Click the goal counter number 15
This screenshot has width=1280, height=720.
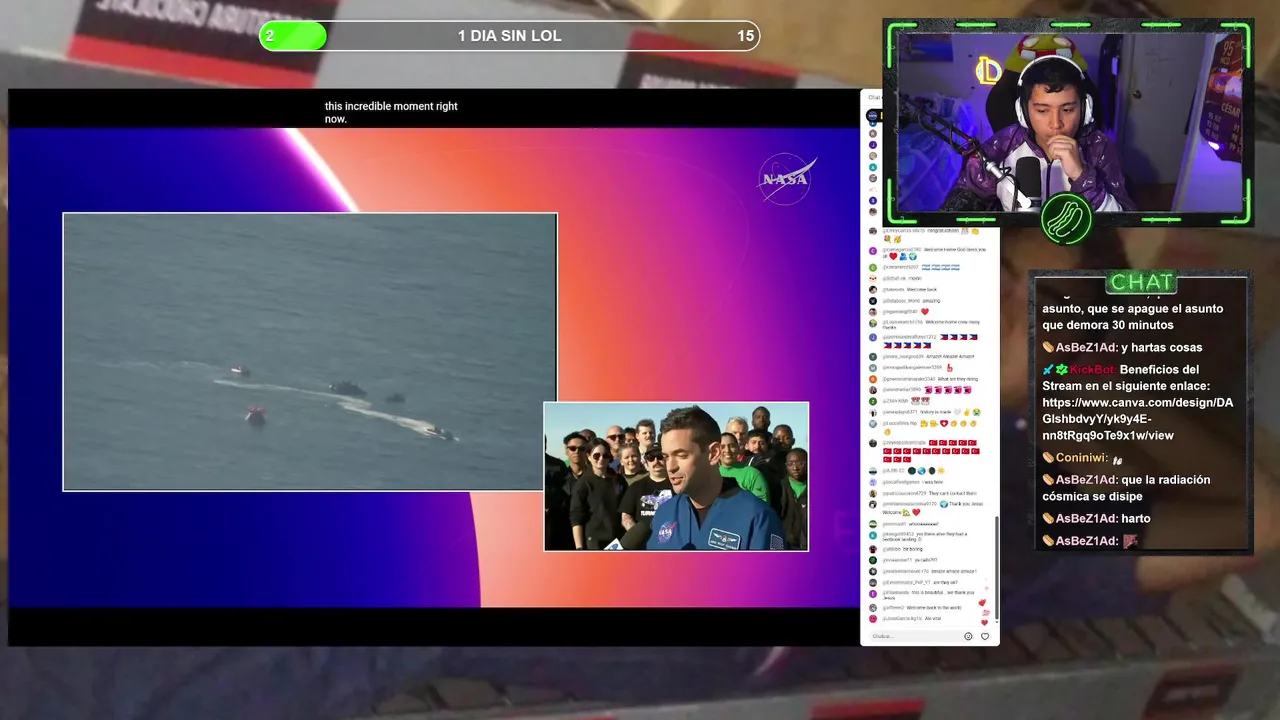[746, 36]
